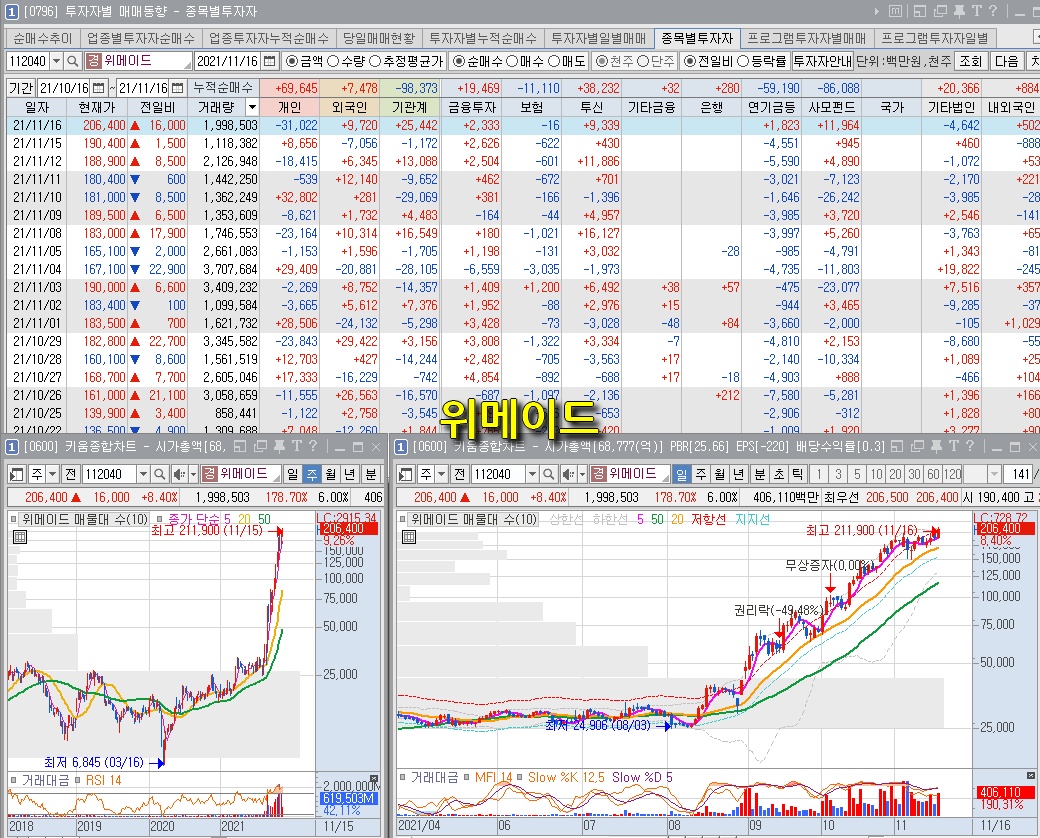Screen dimensions: 1040x838
Task: Select the 월 monthly period in left chart
Action: (330, 474)
